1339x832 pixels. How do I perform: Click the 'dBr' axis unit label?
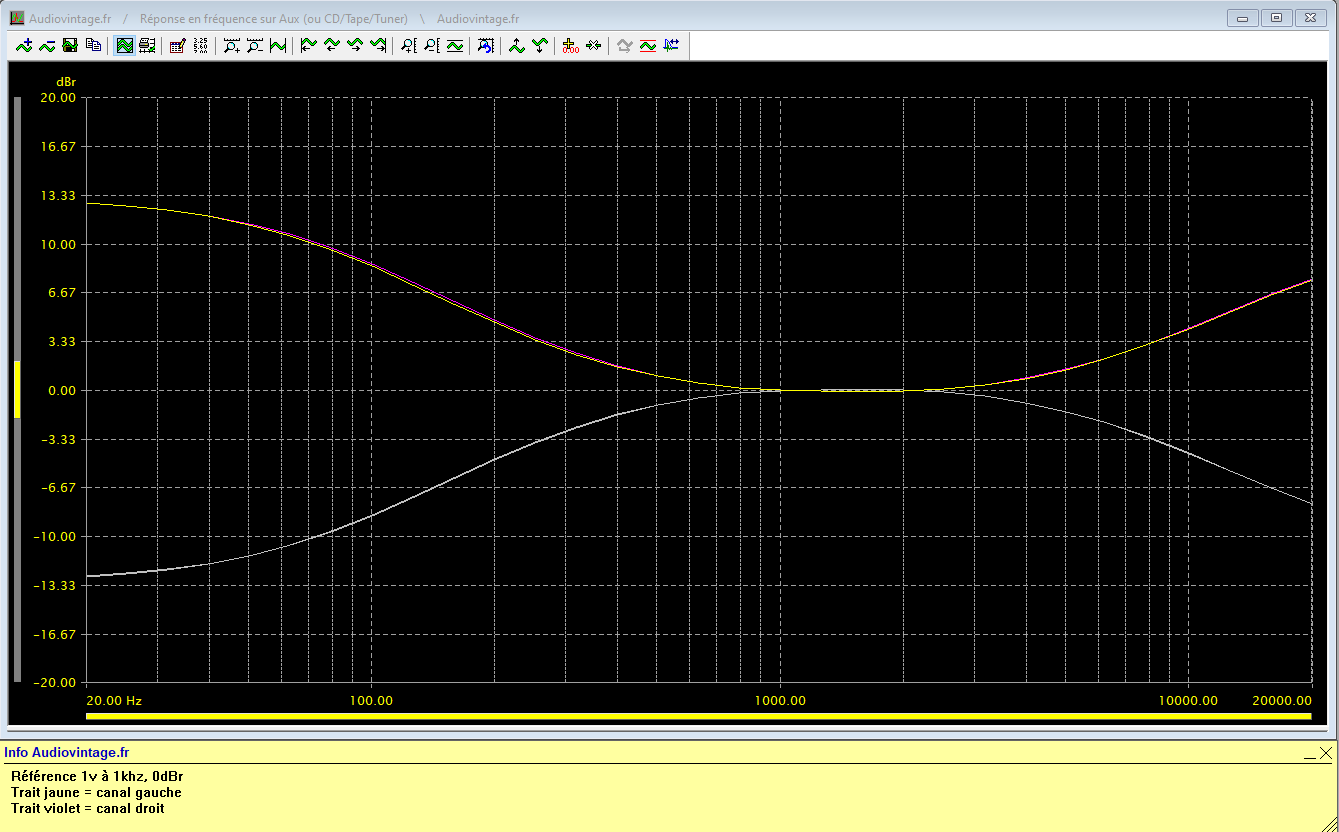(66, 81)
